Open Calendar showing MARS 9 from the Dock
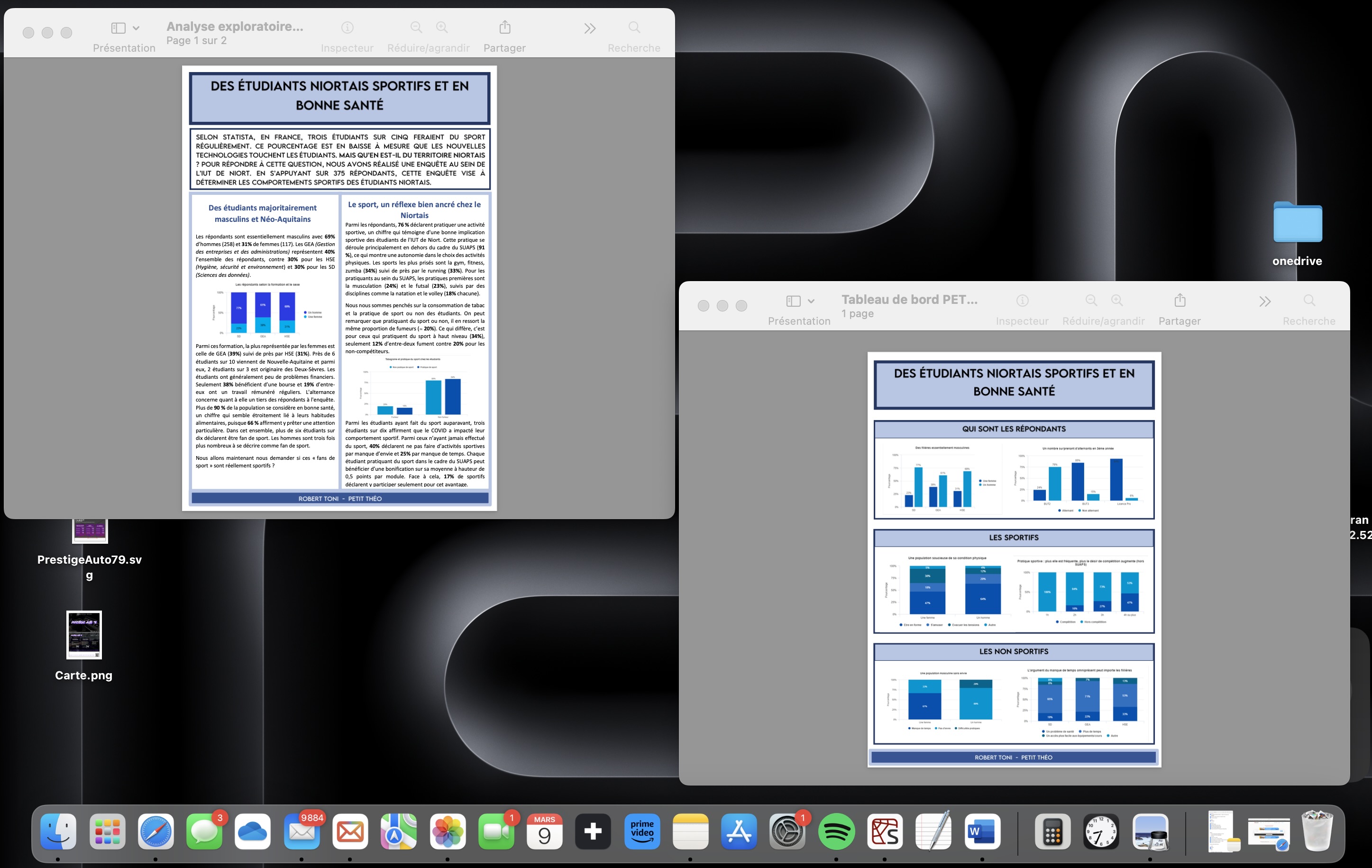The height and width of the screenshot is (868, 1372). pyautogui.click(x=544, y=832)
